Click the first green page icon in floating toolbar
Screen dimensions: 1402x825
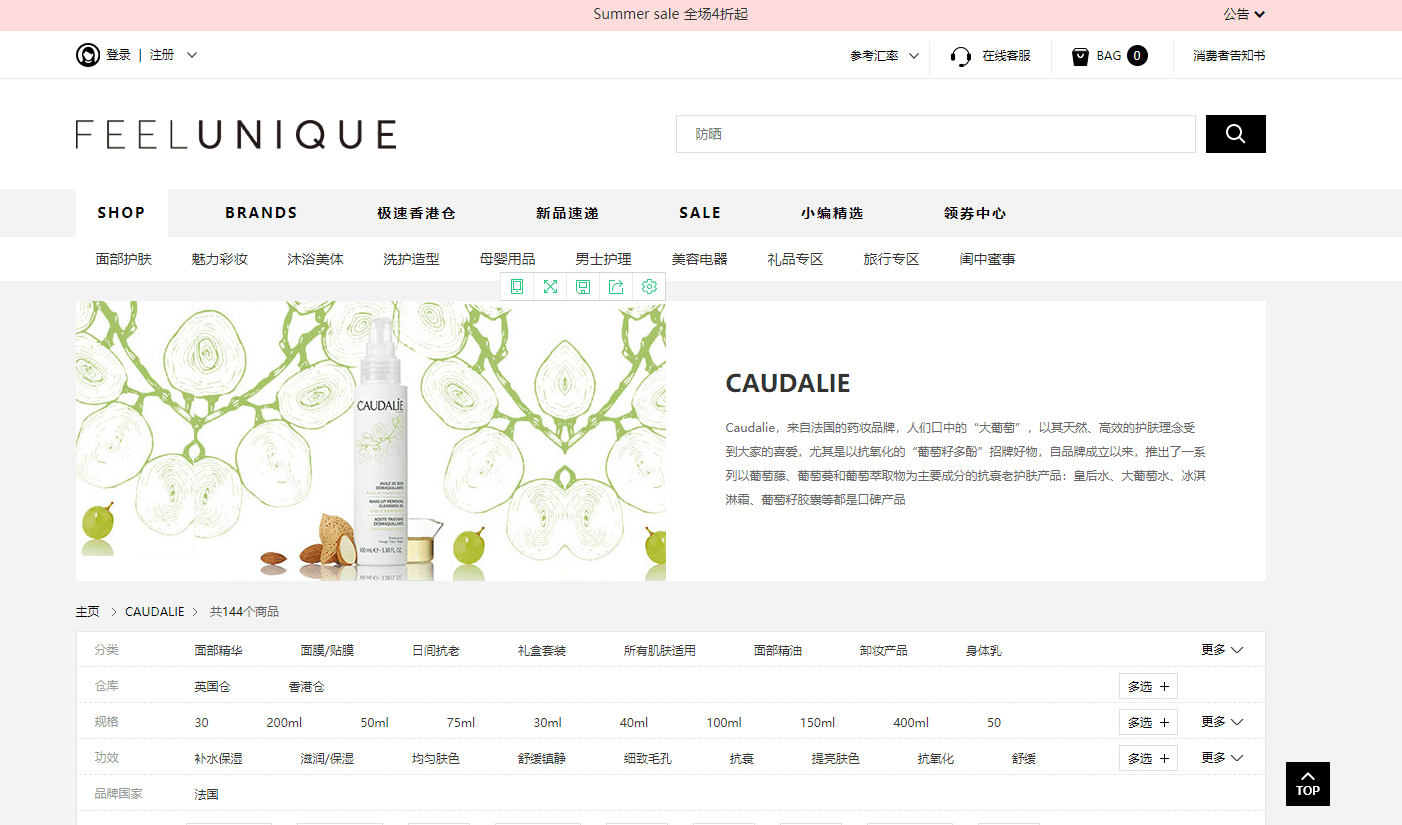(x=517, y=287)
